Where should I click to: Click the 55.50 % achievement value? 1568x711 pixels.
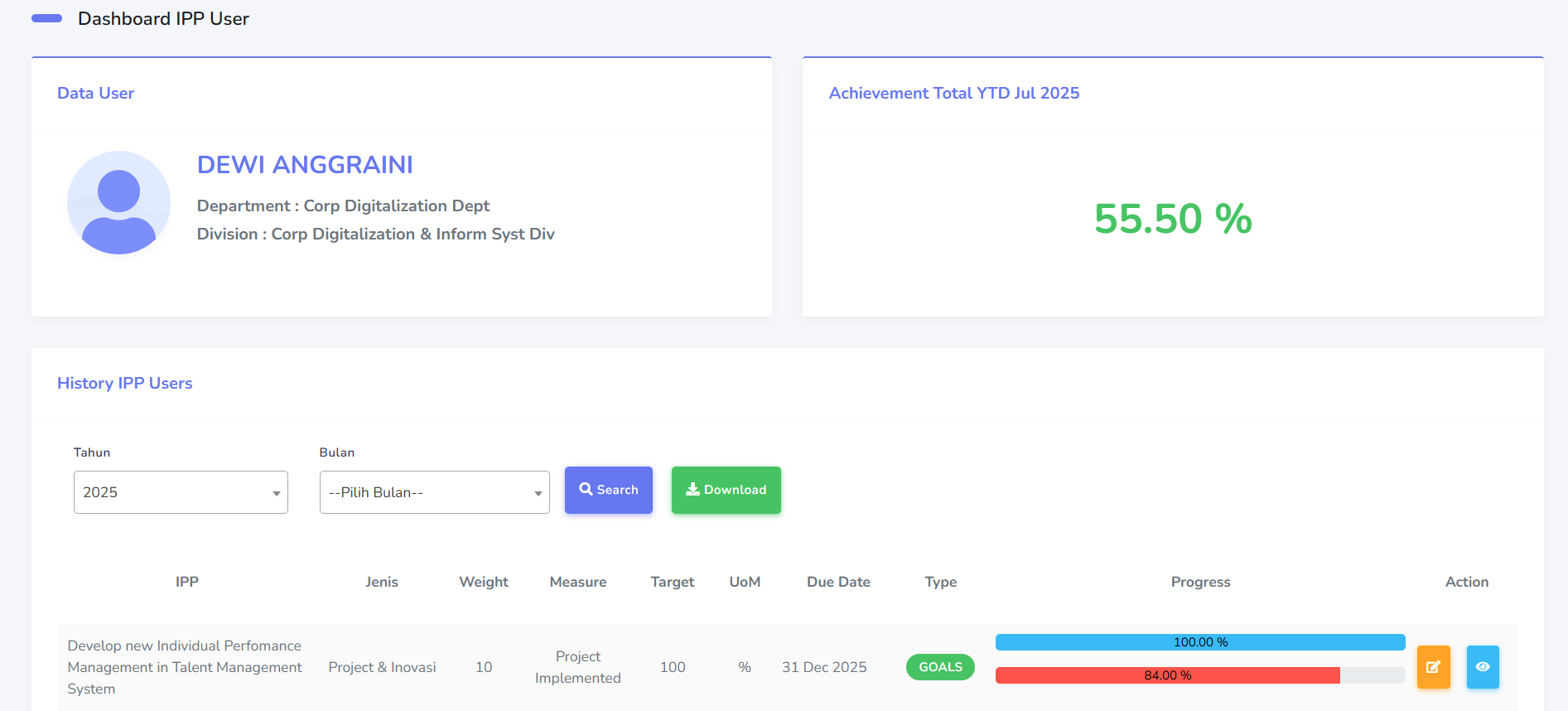coord(1172,219)
